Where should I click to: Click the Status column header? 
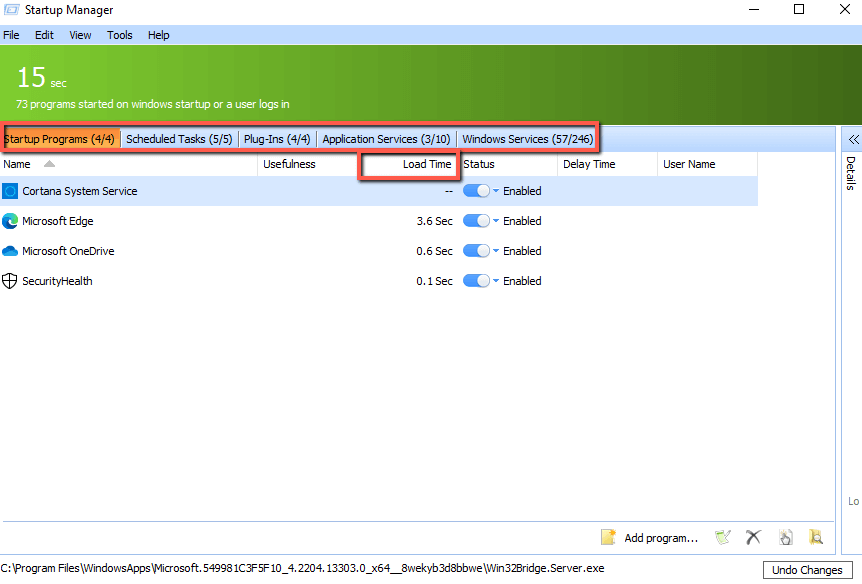click(509, 164)
